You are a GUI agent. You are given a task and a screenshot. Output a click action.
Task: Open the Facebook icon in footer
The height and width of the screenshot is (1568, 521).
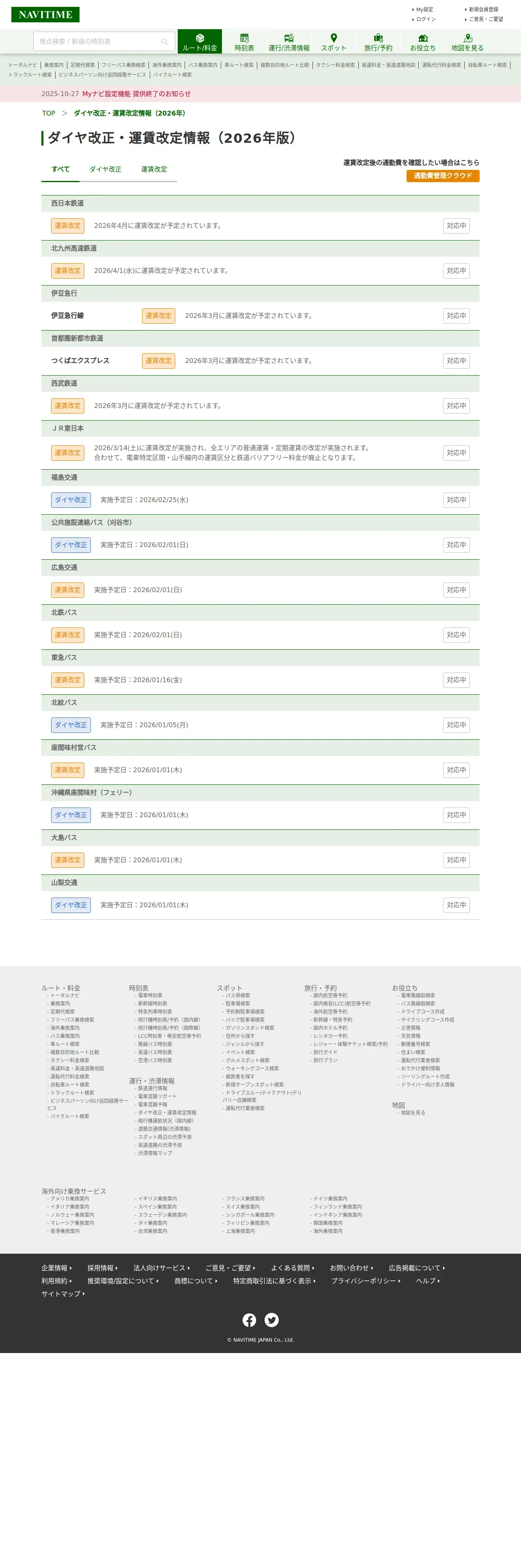click(x=250, y=1320)
